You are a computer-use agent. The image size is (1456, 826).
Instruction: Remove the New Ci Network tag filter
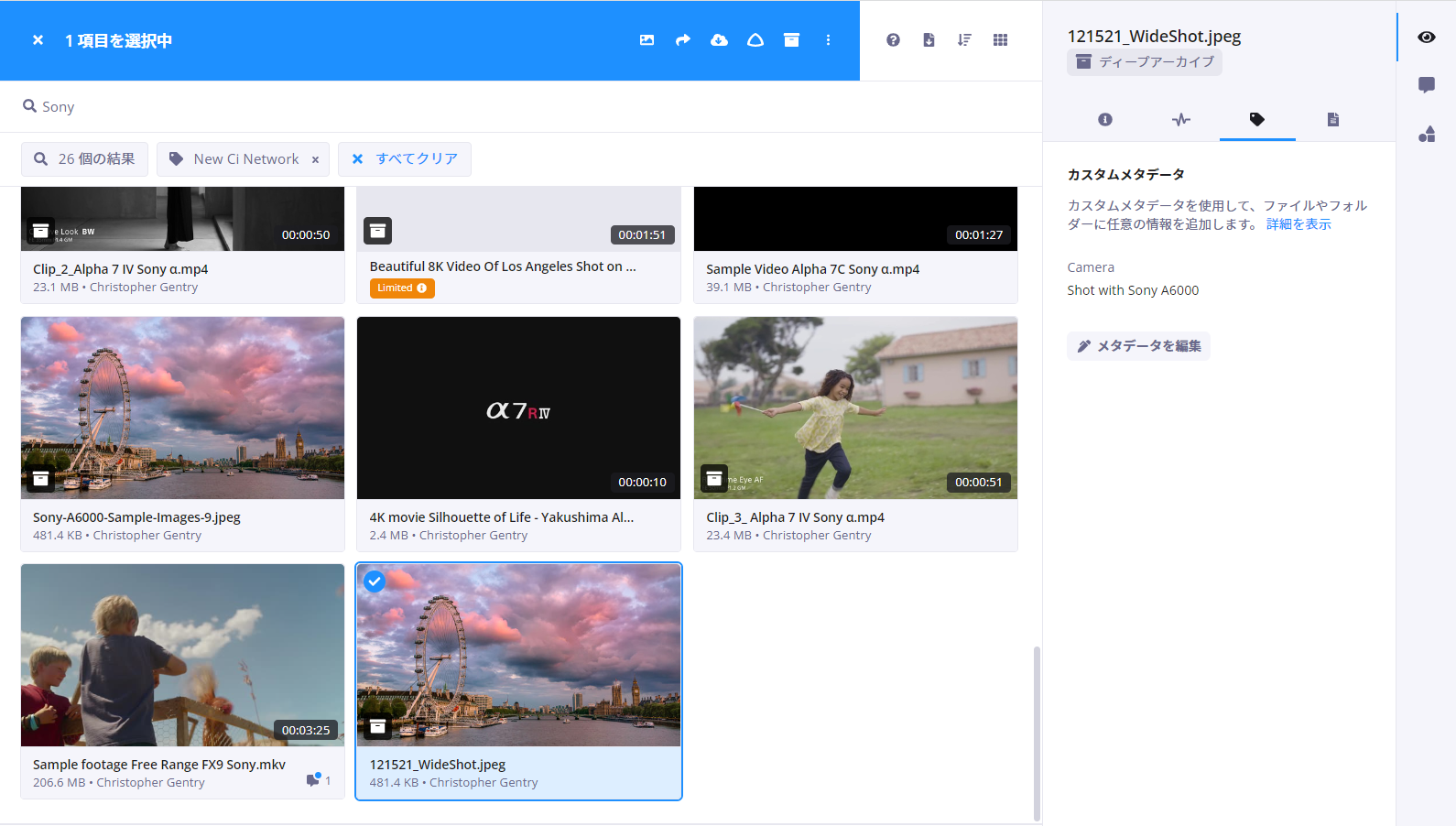[315, 159]
